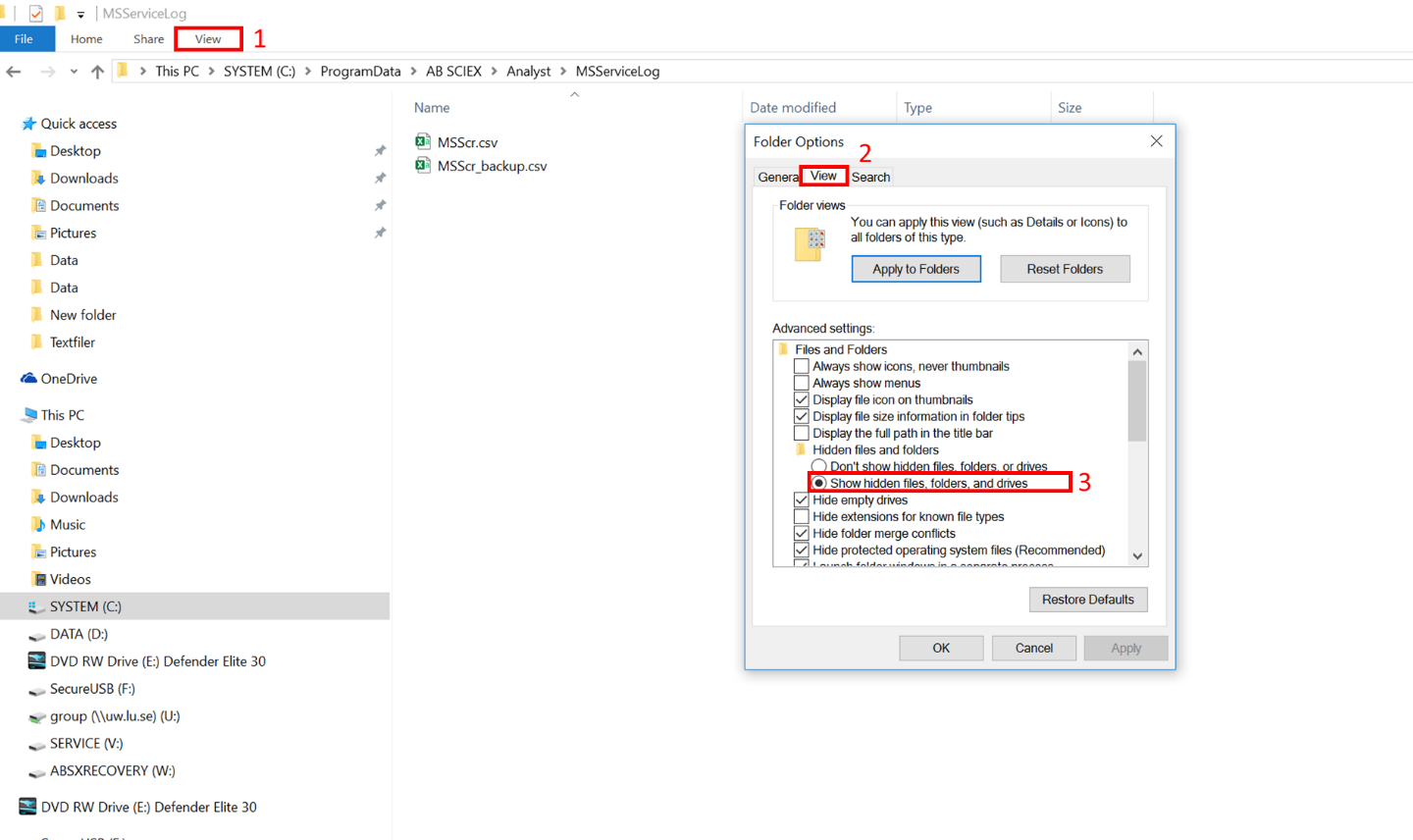Sort files by Date modified column header
Screen dimensions: 1413x840
[x=793, y=108]
